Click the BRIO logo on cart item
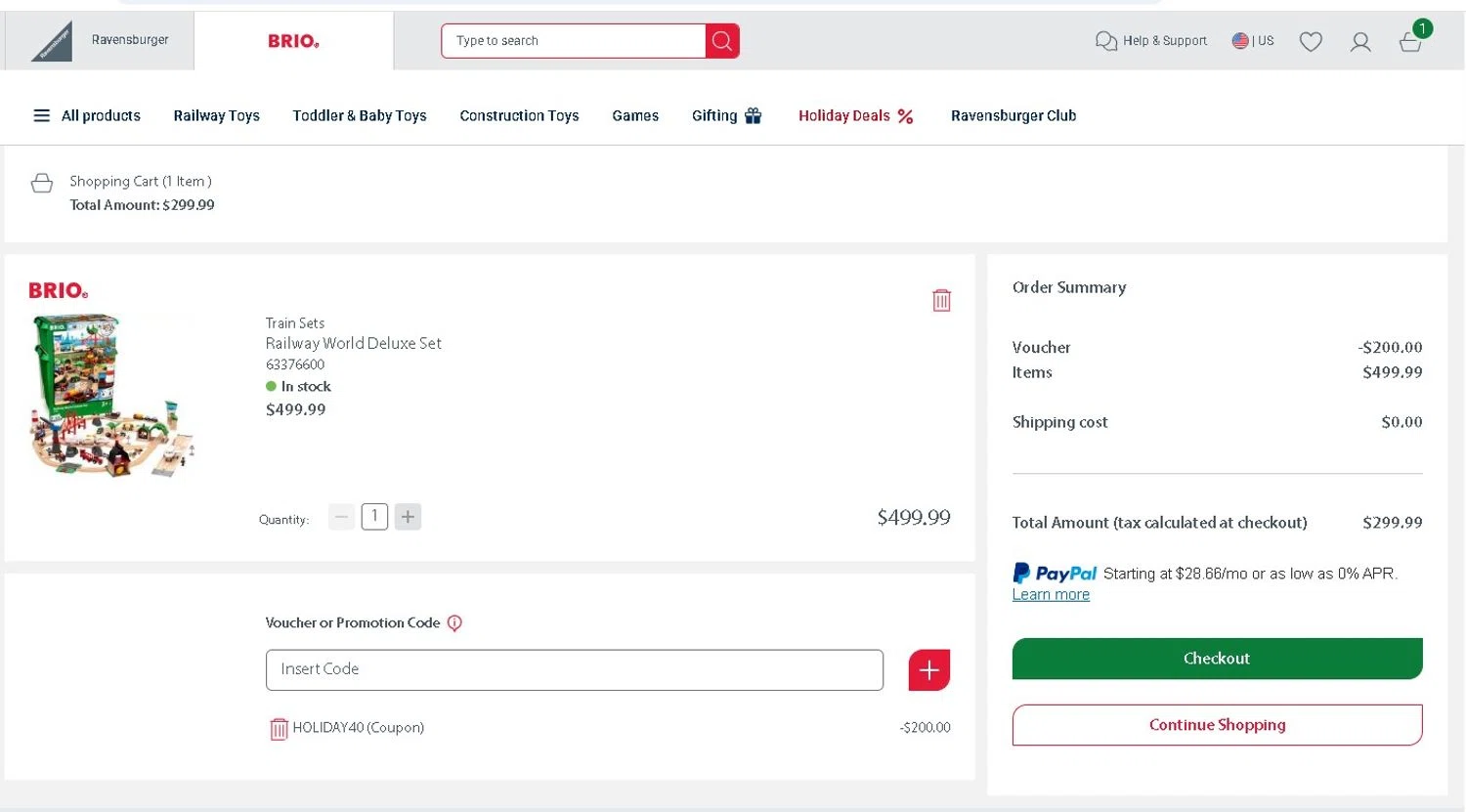 click(59, 290)
